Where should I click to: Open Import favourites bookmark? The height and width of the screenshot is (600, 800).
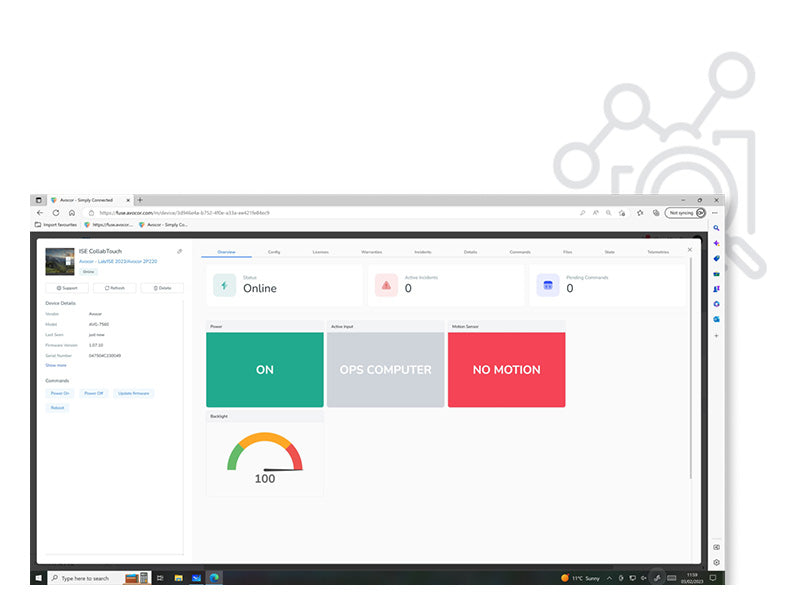coord(56,224)
